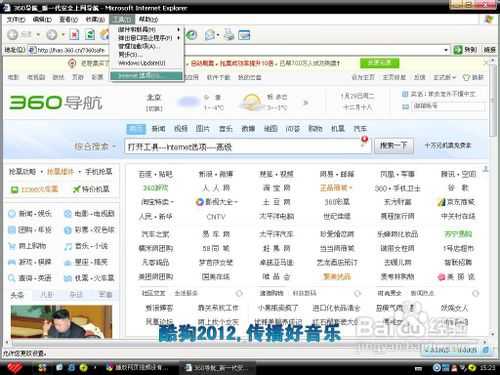The height and width of the screenshot is (375, 500).
Task: Open the 综合搜索 engine dropdown
Action: (95, 146)
